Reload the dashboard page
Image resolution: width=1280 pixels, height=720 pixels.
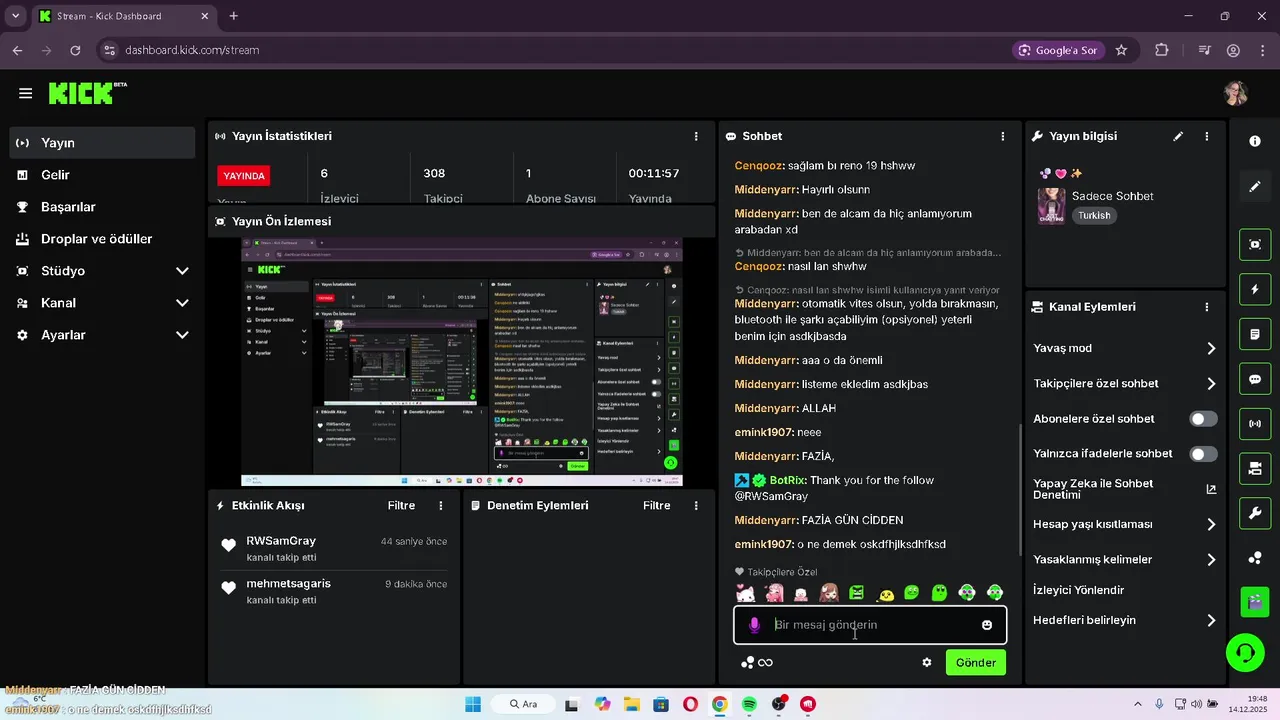[75, 50]
